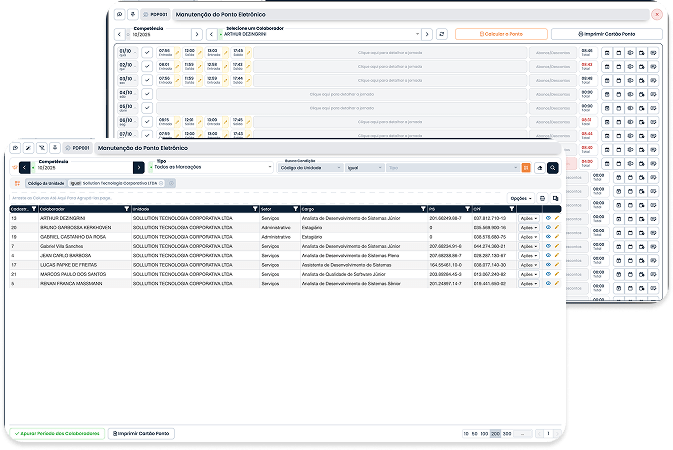Select the PDP001 tab in front window
Viewport: 673px width, 450px height.
(x=76, y=147)
